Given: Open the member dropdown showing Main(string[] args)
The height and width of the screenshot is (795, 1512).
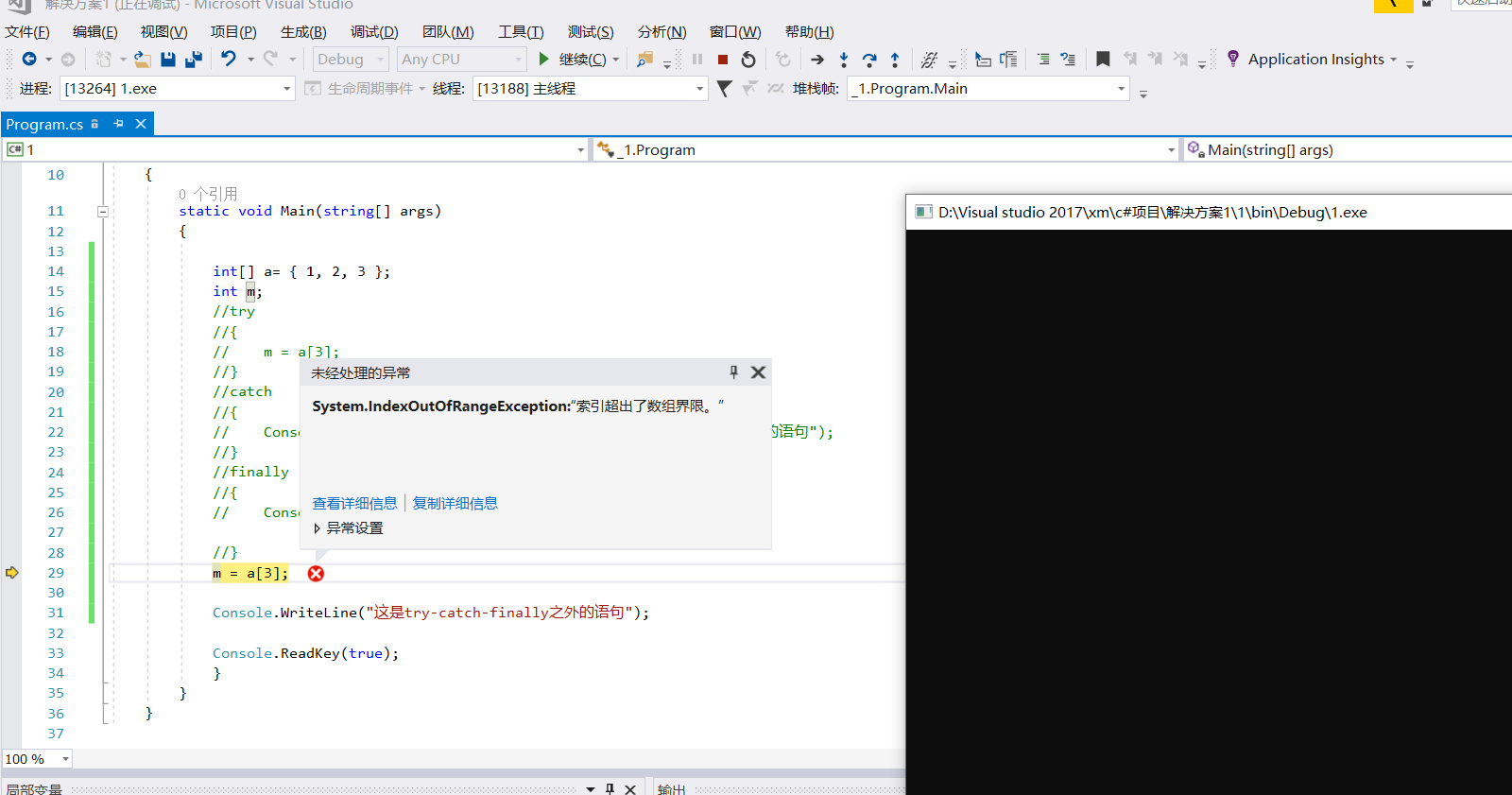Looking at the screenshot, I should coord(1347,150).
